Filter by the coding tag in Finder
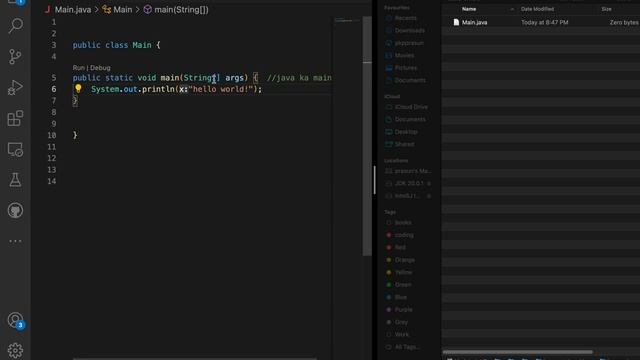 pyautogui.click(x=404, y=235)
